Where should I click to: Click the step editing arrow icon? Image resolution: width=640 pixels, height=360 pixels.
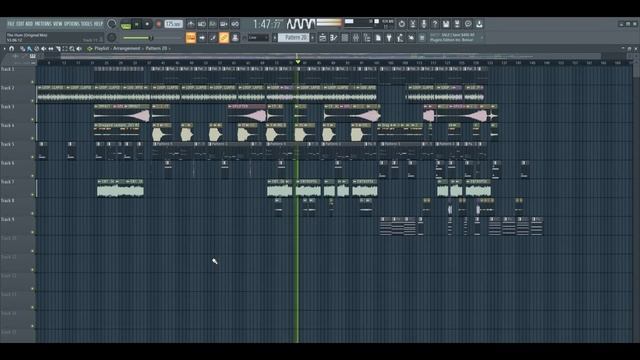pyautogui.click(x=202, y=38)
